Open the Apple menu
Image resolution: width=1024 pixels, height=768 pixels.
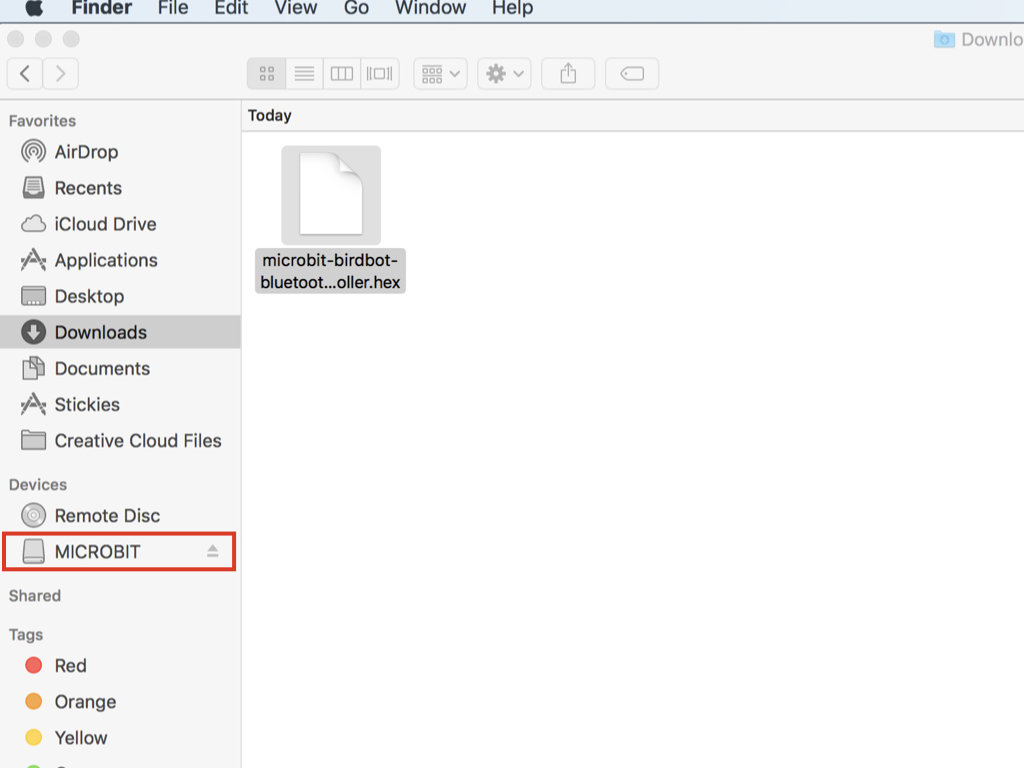34,8
